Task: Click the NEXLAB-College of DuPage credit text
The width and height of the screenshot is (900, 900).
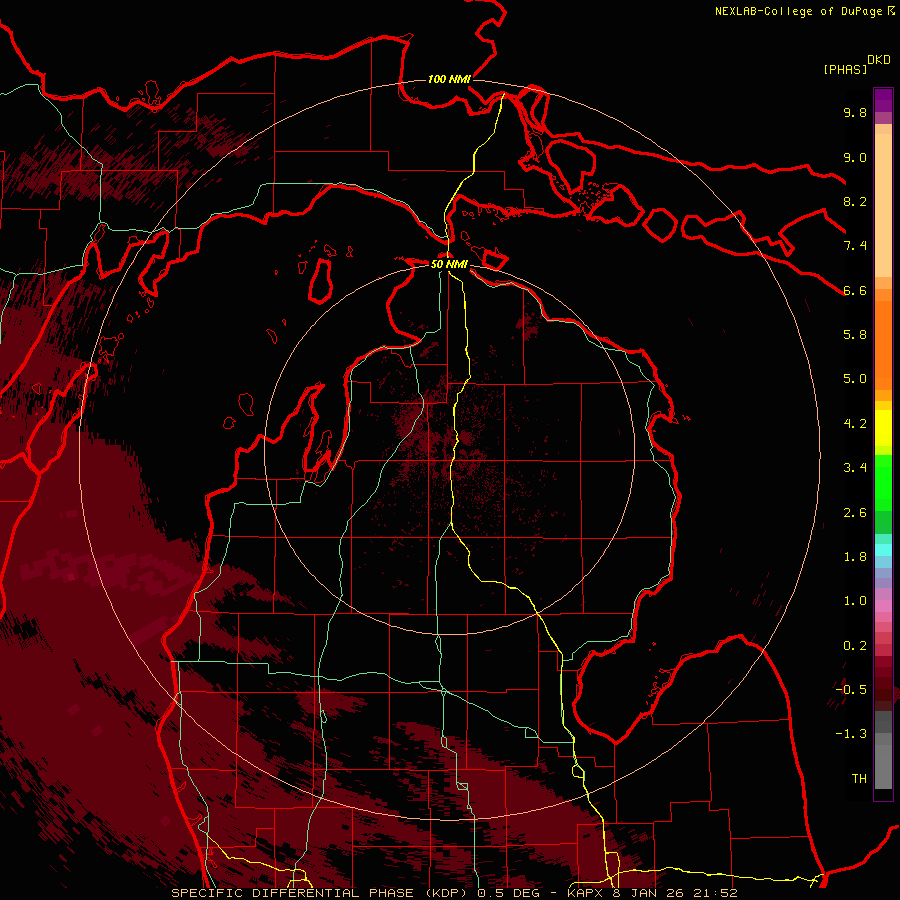Action: pos(799,11)
